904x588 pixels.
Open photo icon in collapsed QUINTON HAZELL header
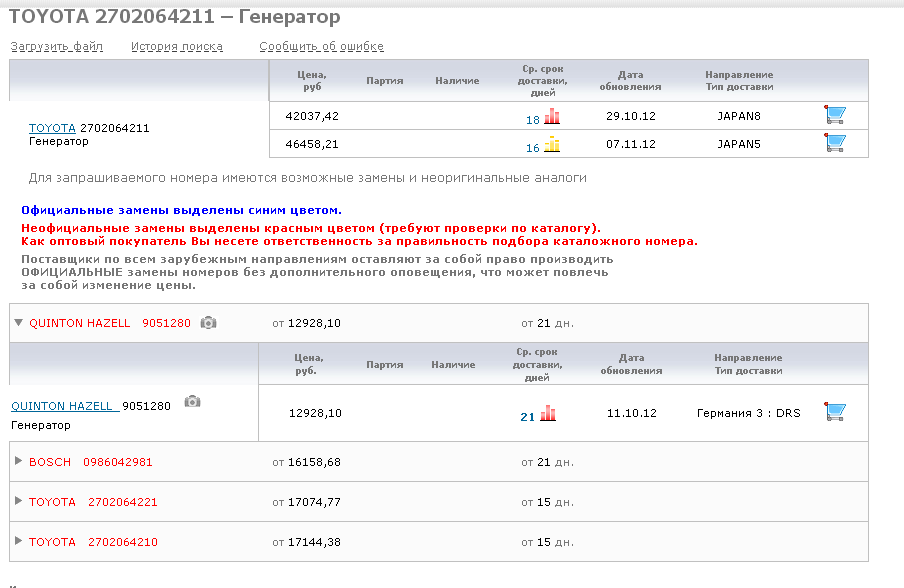pyautogui.click(x=208, y=323)
